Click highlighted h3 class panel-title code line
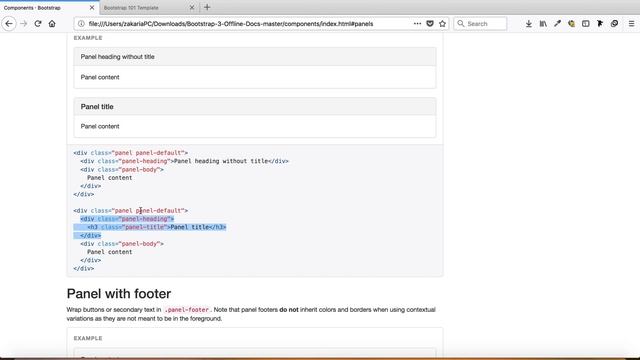 157,227
